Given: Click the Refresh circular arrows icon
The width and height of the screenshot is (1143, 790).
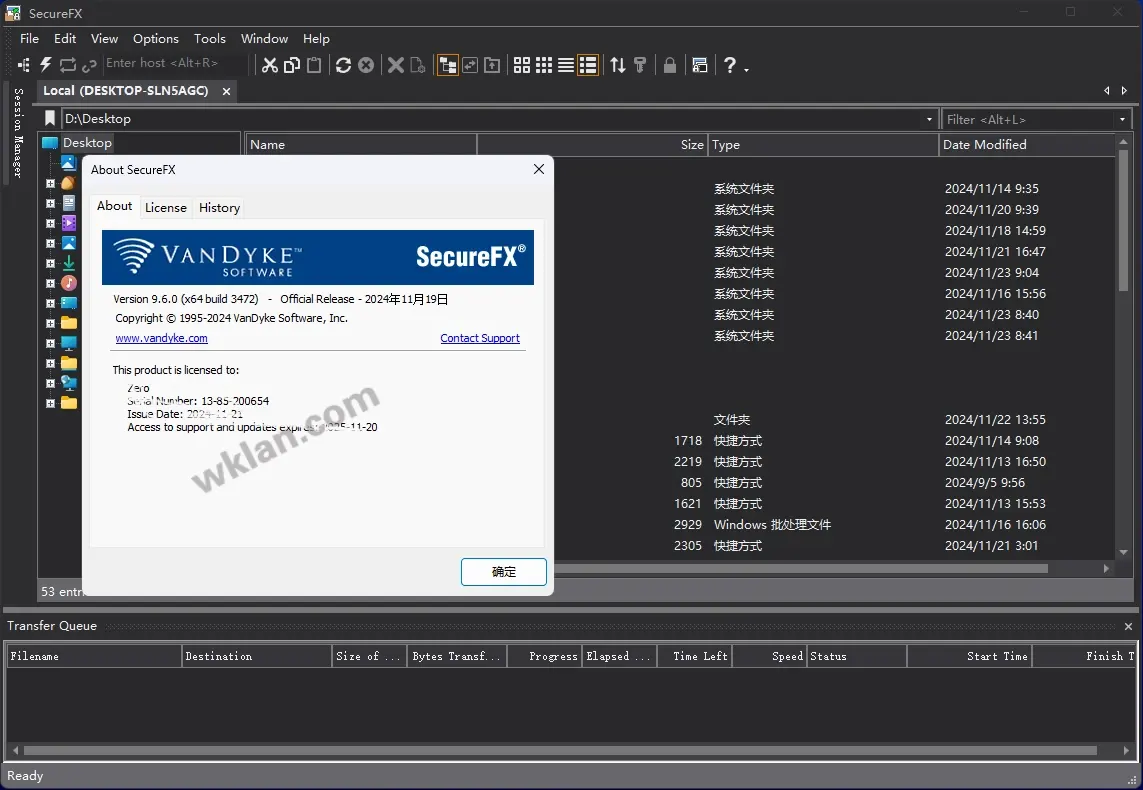Looking at the screenshot, I should click(343, 65).
